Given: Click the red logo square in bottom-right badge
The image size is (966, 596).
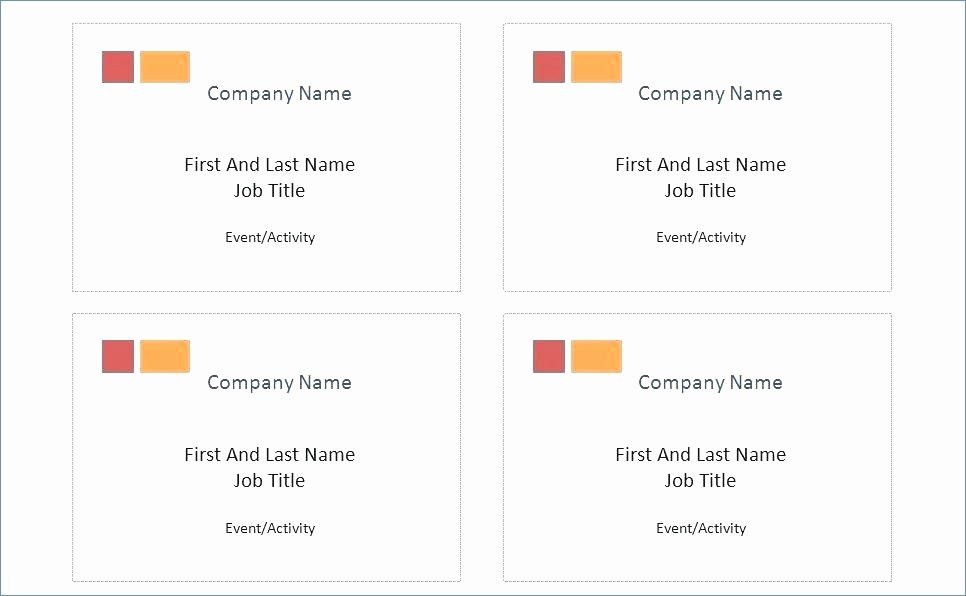Looking at the screenshot, I should point(549,356).
